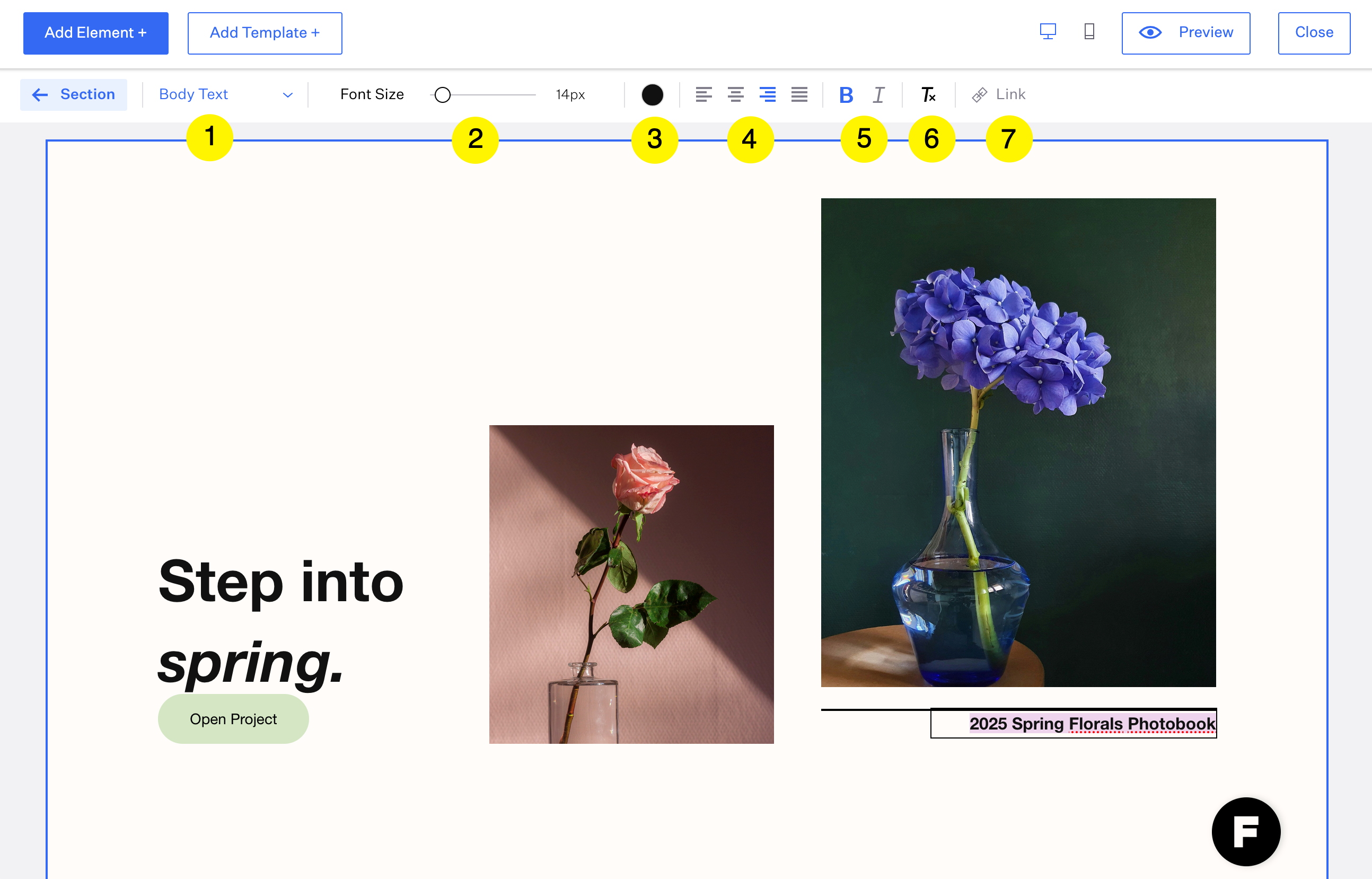Toggle right text alignment
The width and height of the screenshot is (1372, 879).
[x=767, y=94]
